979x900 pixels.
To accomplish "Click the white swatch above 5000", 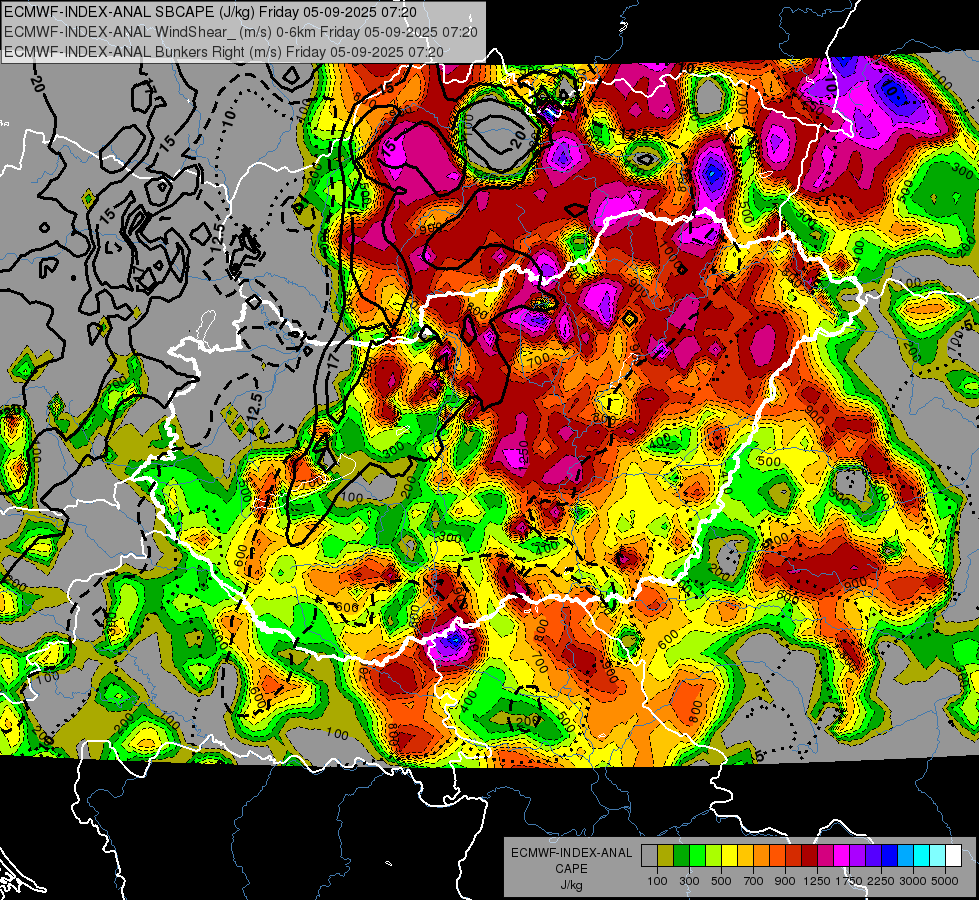I will (x=954, y=855).
